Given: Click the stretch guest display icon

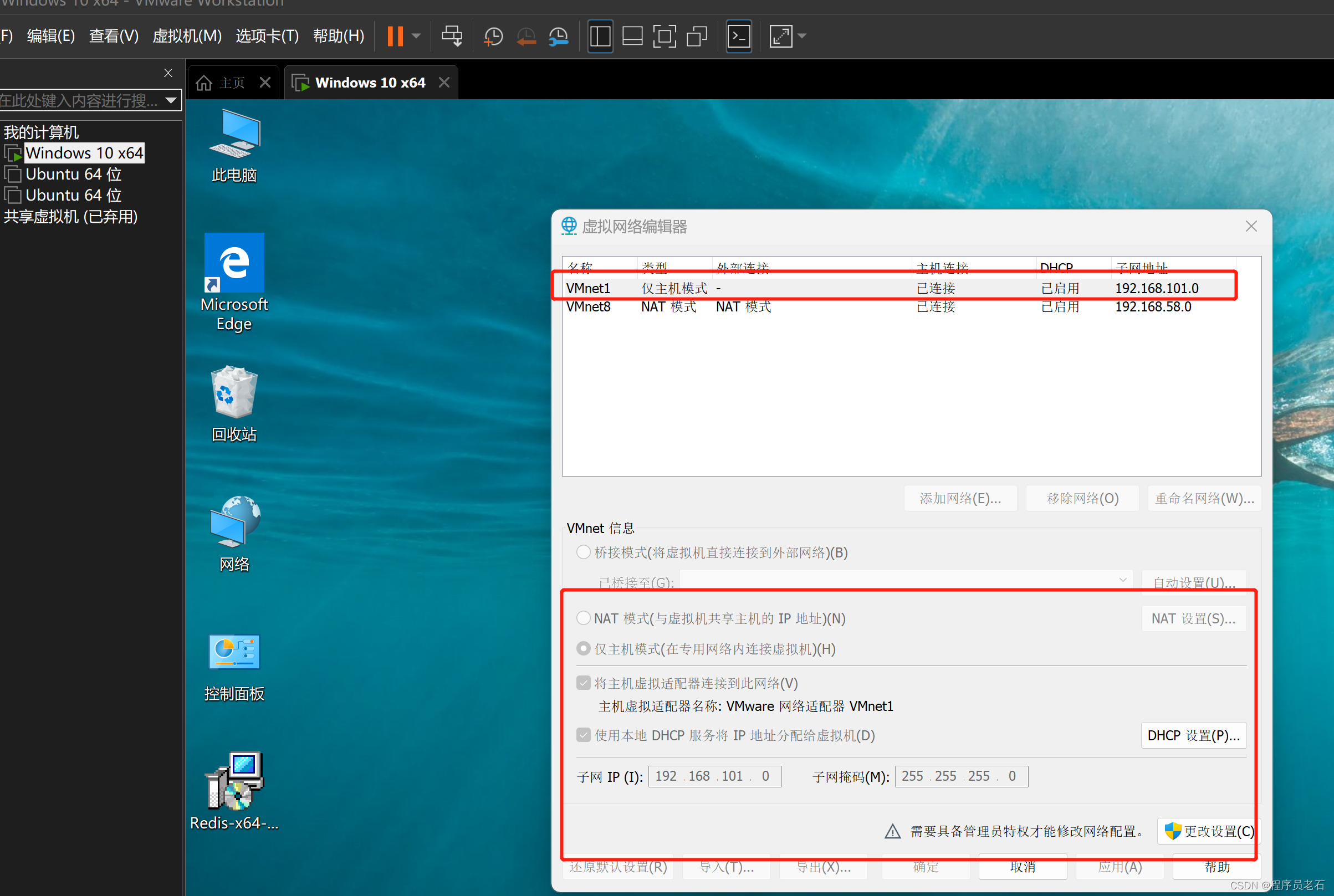Looking at the screenshot, I should click(x=781, y=36).
